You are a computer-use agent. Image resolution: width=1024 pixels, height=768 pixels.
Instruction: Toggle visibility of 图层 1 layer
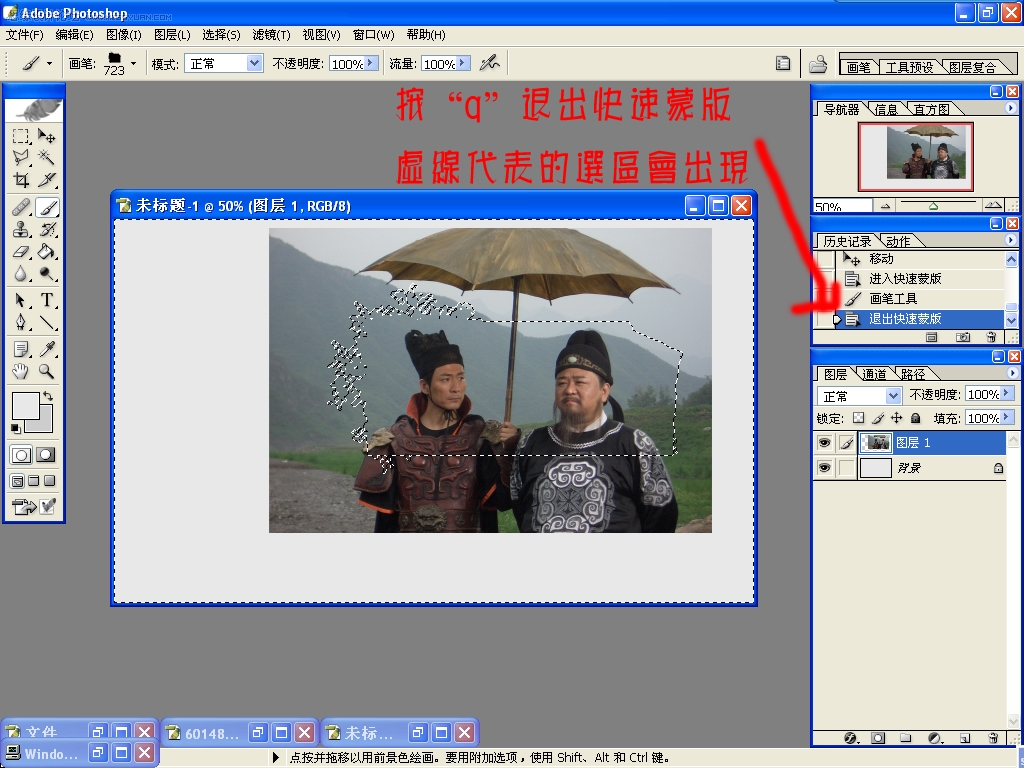click(824, 443)
